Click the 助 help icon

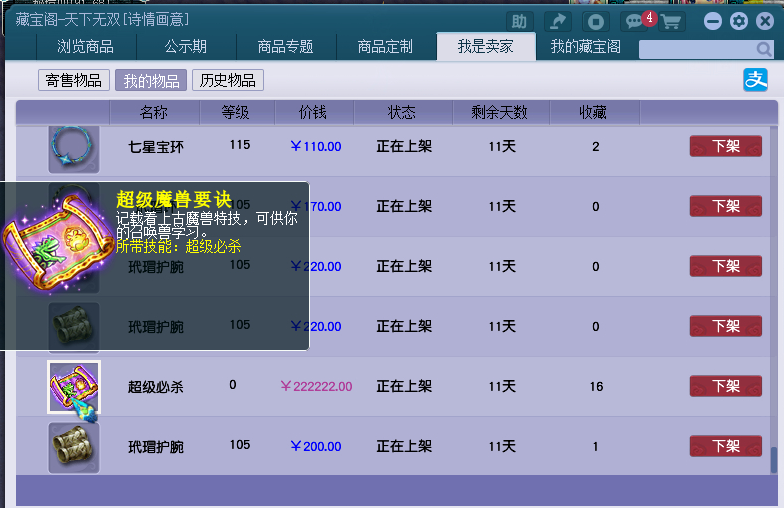pyautogui.click(x=519, y=21)
